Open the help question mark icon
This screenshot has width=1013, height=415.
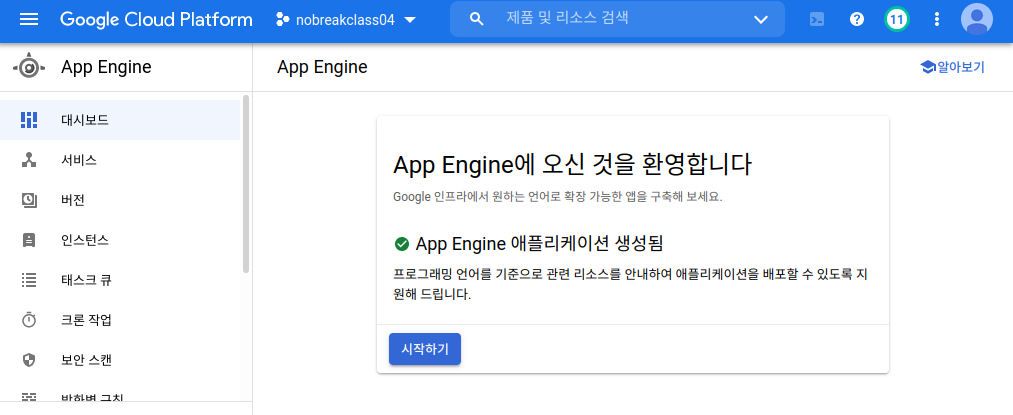coord(857,19)
